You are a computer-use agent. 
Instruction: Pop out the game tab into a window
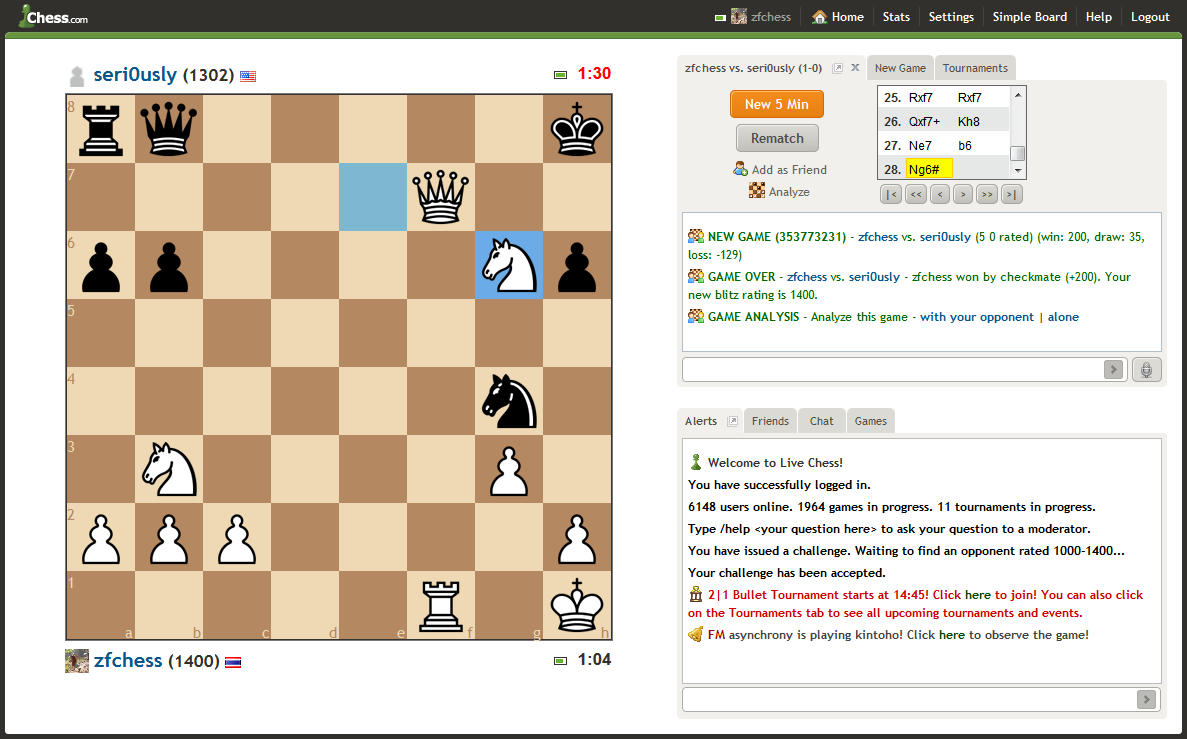(837, 68)
